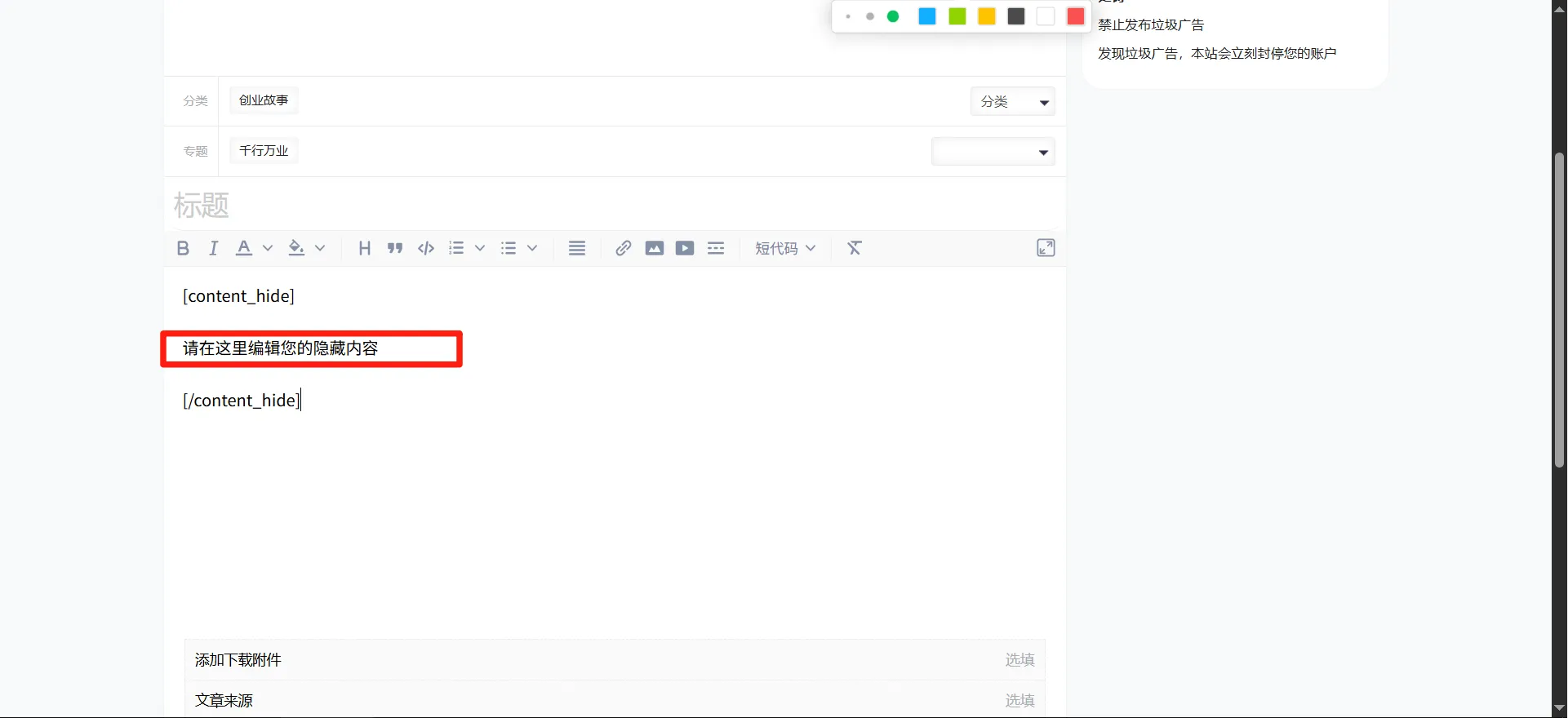The height and width of the screenshot is (718, 1568).
Task: Select the lime green color swatch
Action: (957, 16)
